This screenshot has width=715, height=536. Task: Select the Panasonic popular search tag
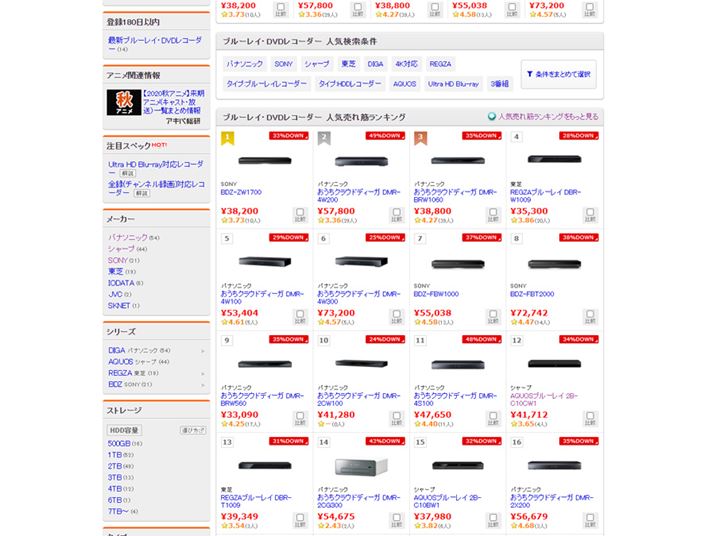(x=245, y=64)
